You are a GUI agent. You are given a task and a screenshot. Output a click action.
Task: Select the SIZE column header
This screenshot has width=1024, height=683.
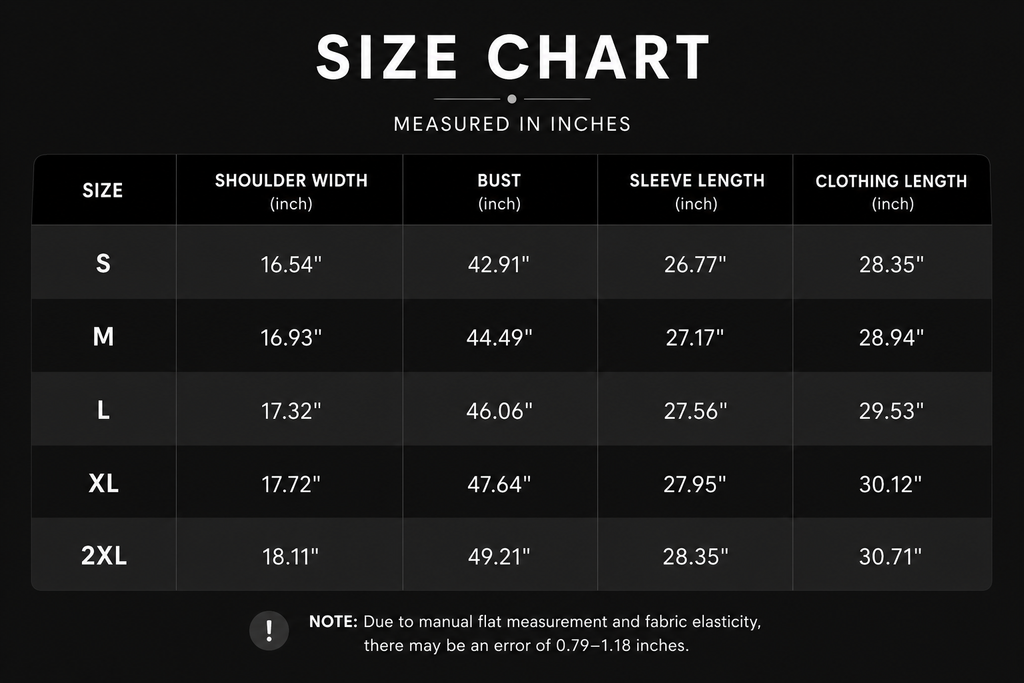click(x=103, y=191)
